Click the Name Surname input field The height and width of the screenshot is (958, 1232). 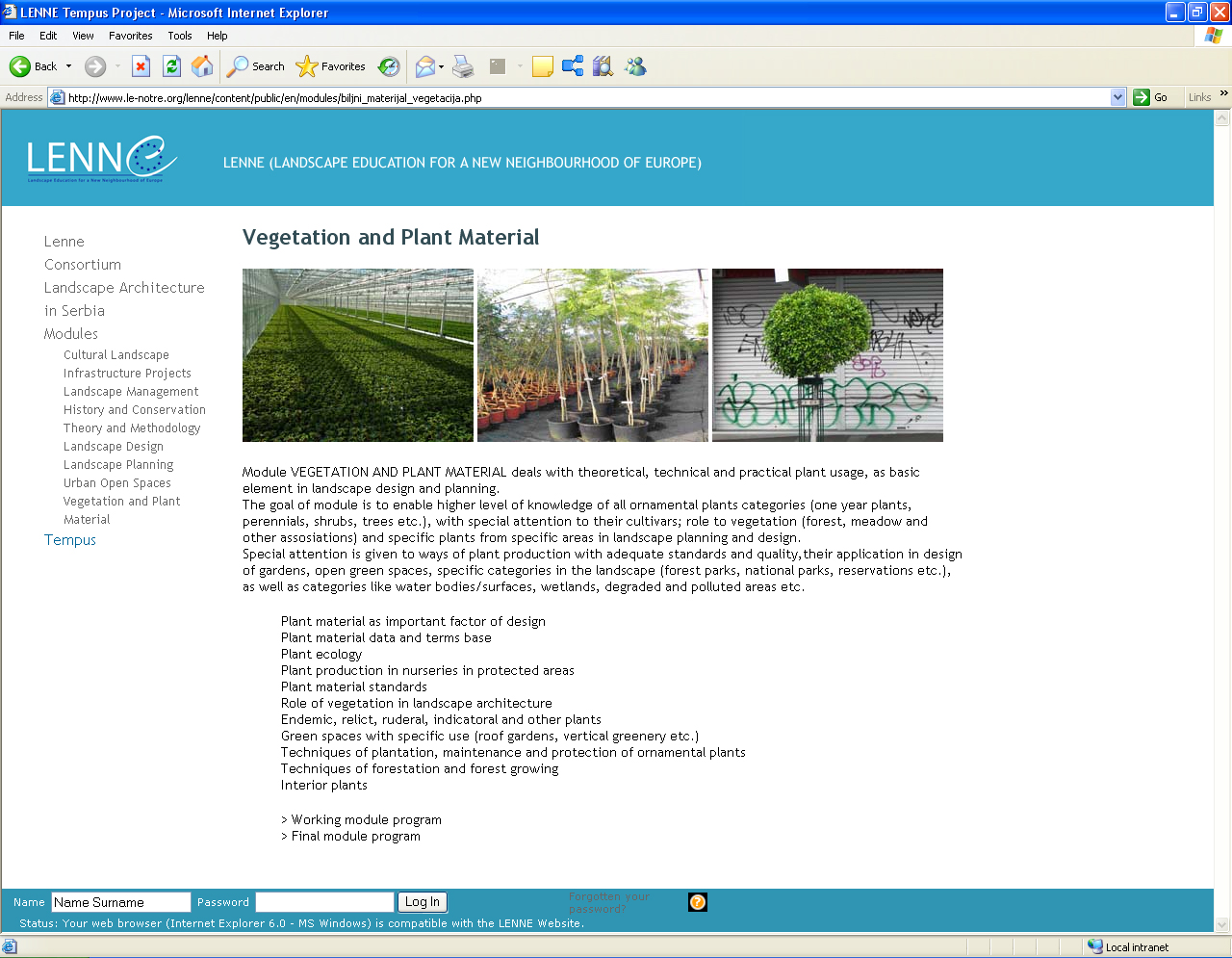pyautogui.click(x=121, y=902)
